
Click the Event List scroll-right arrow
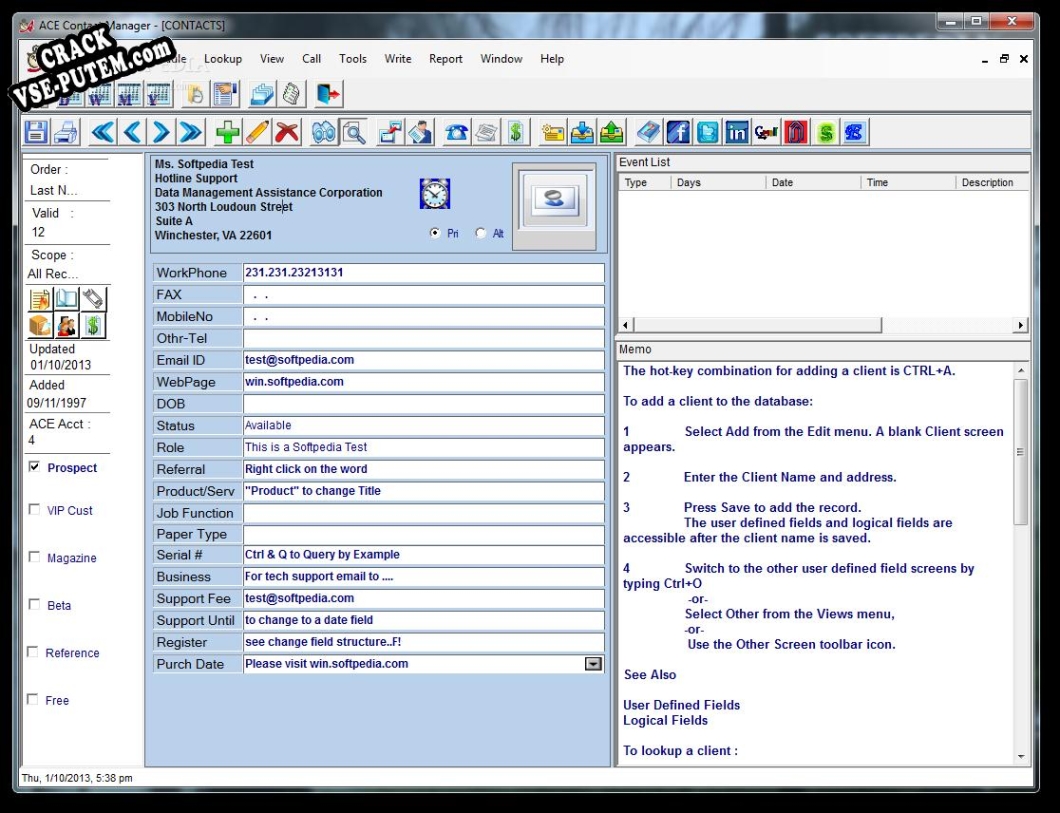click(1021, 325)
